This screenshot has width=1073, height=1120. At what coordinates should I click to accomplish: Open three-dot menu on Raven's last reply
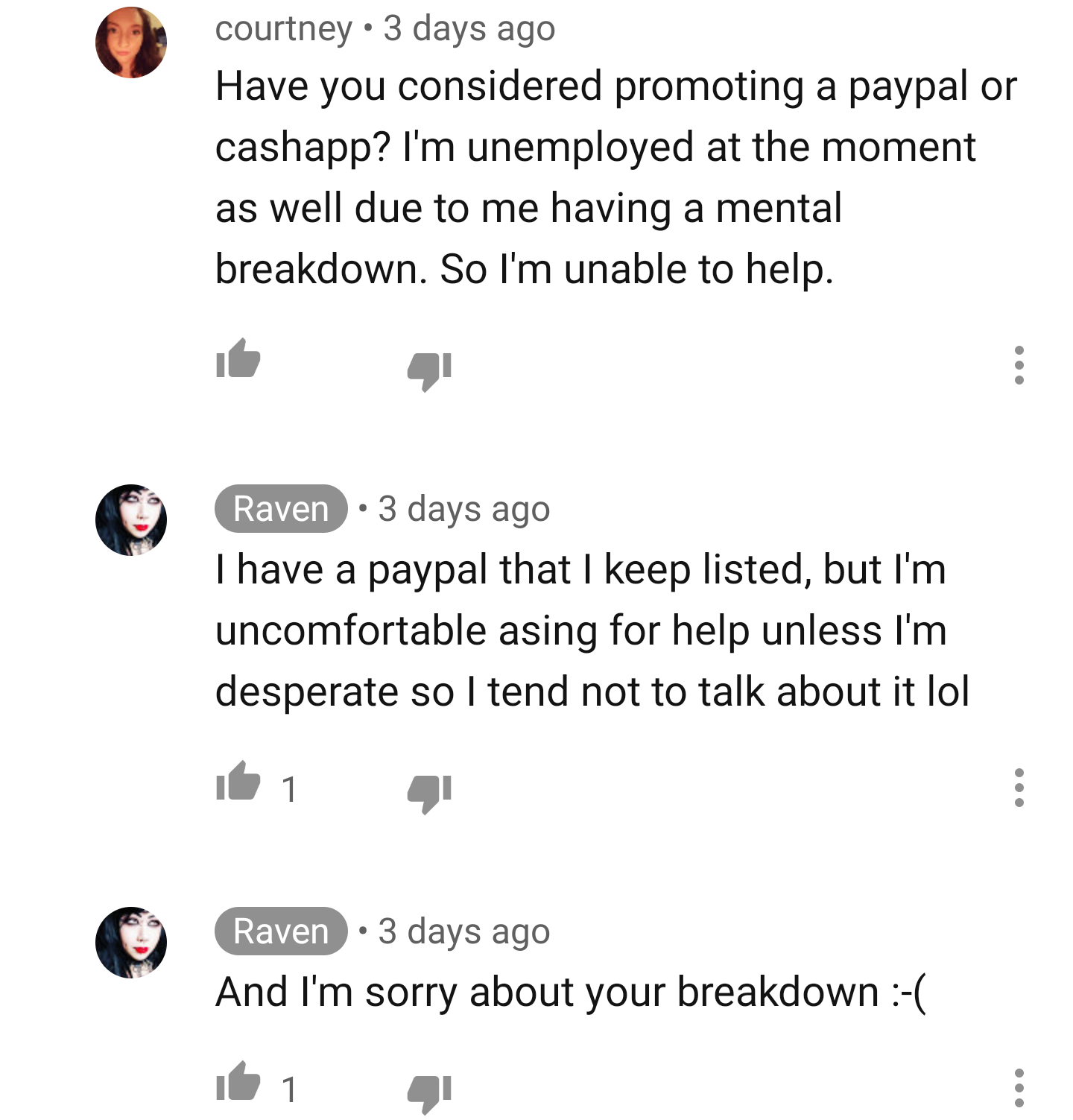[1019, 1088]
